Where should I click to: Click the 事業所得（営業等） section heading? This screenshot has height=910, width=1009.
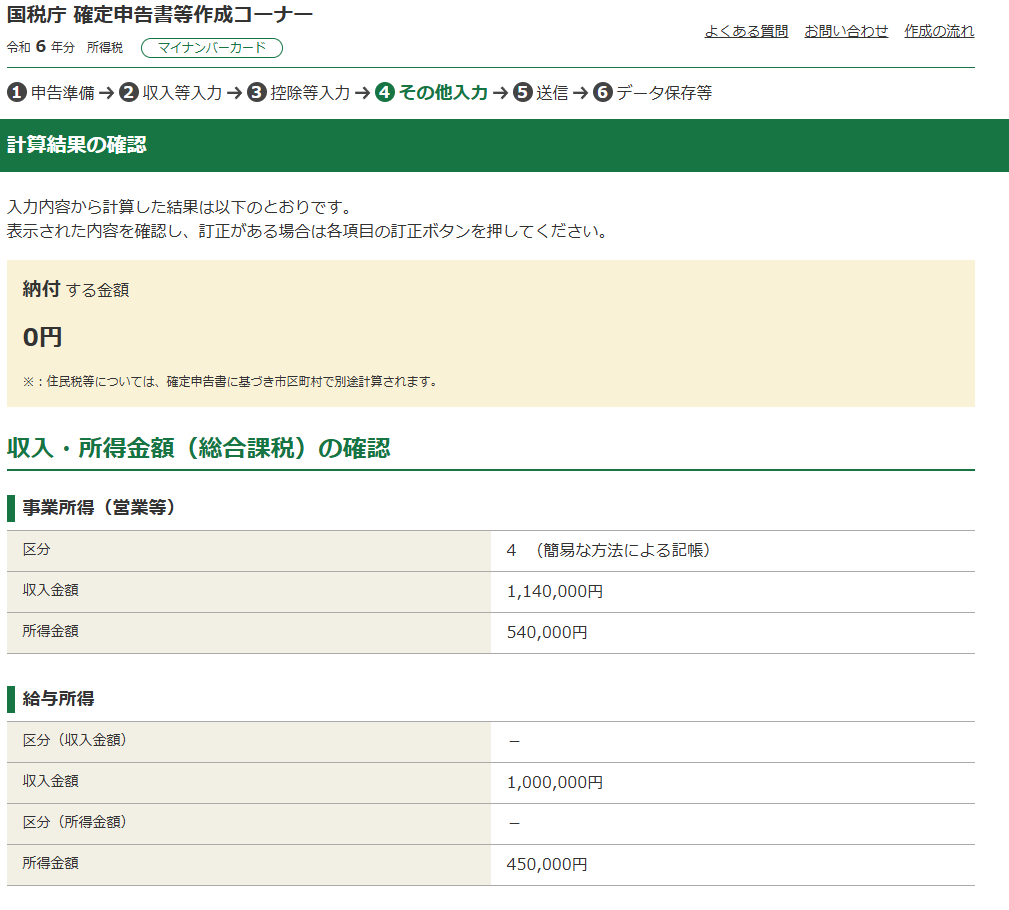pyautogui.click(x=99, y=508)
